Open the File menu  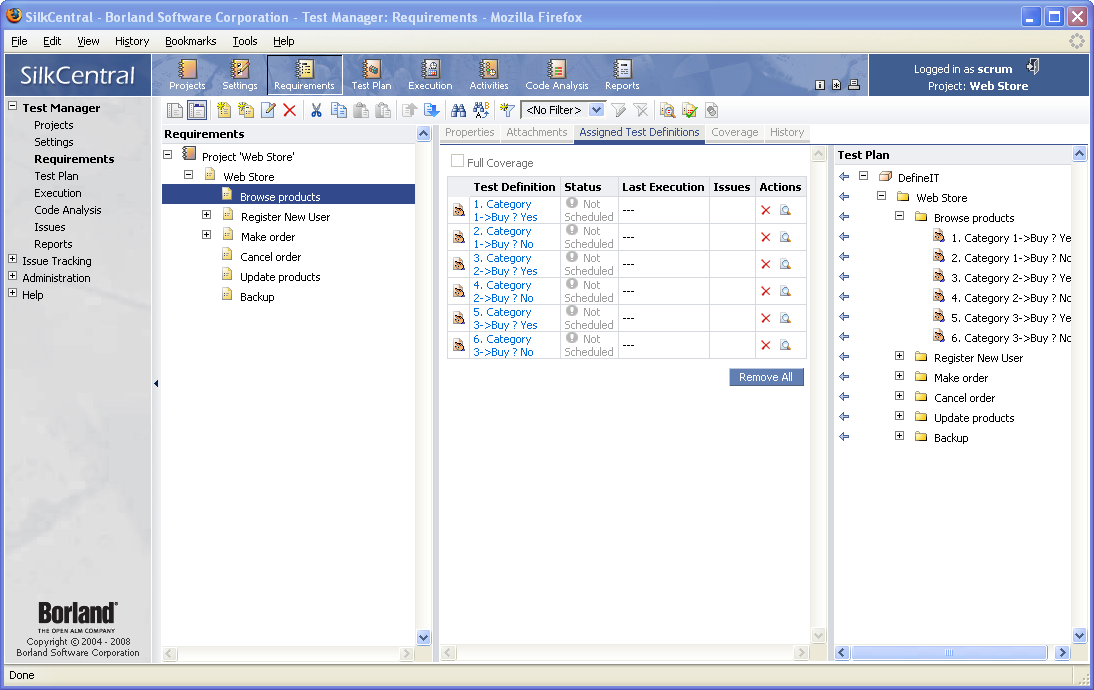[20, 41]
